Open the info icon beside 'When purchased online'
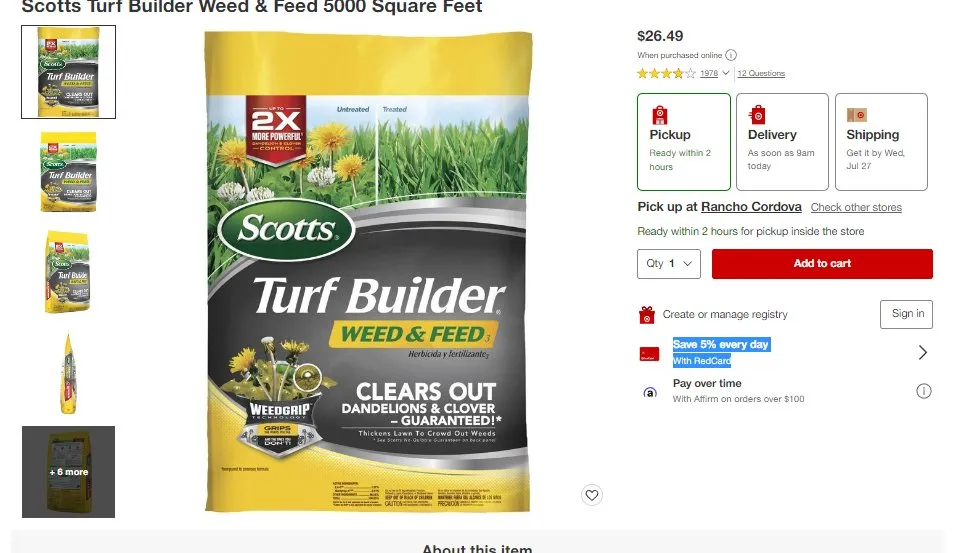Viewport: 973px width, 553px height. pyautogui.click(x=731, y=55)
